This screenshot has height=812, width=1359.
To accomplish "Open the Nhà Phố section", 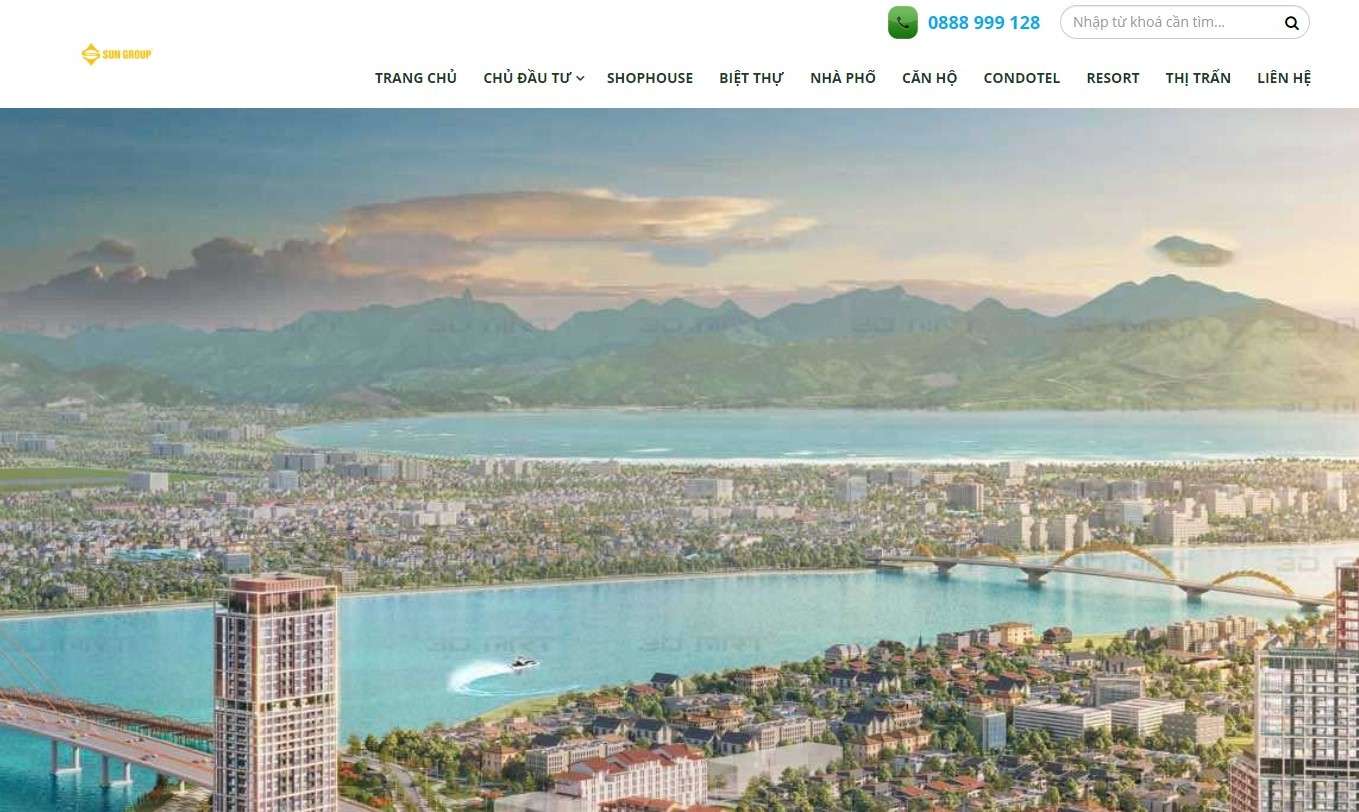I will pos(843,78).
